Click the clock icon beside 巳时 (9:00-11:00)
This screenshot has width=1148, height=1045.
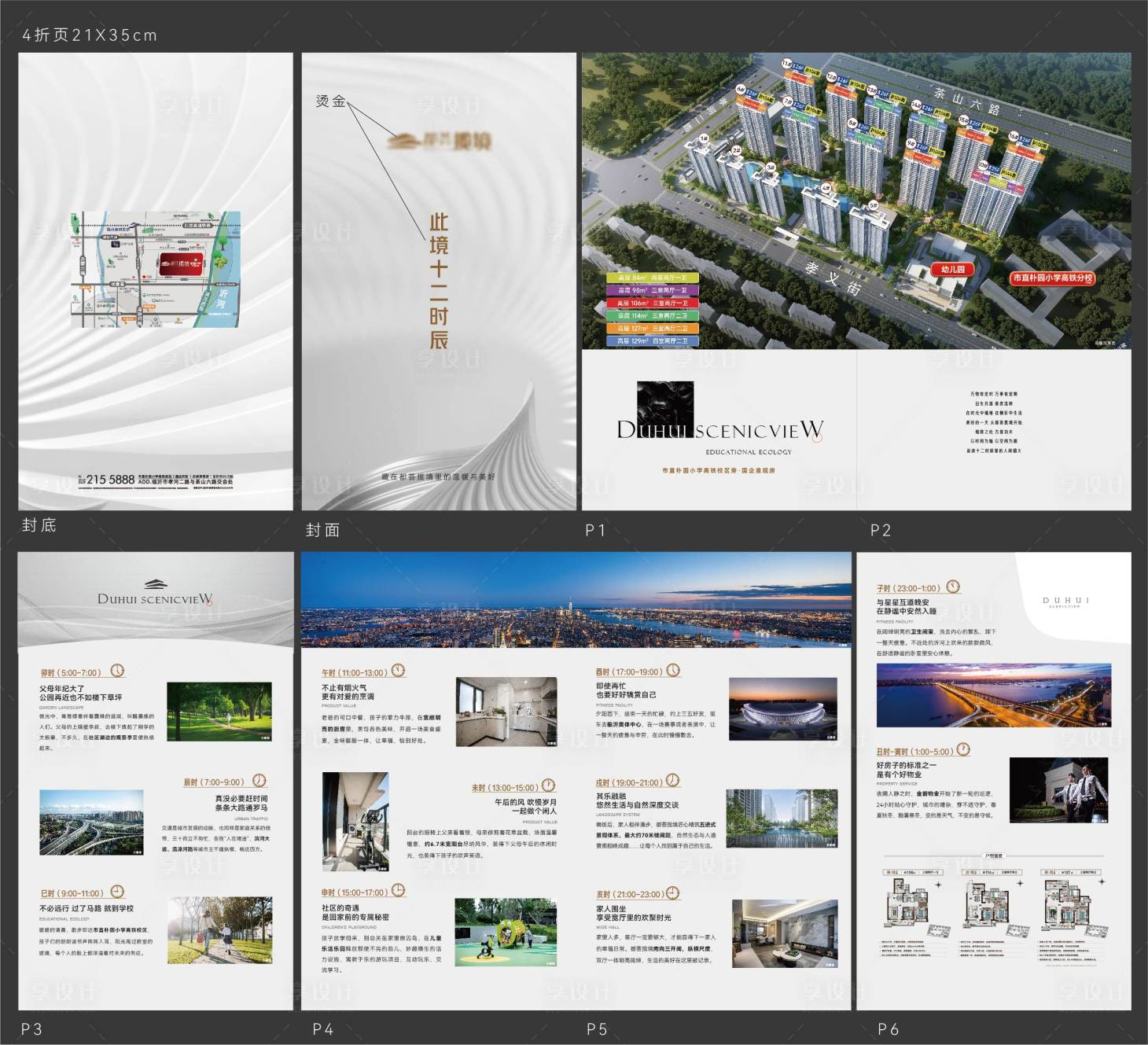[117, 892]
